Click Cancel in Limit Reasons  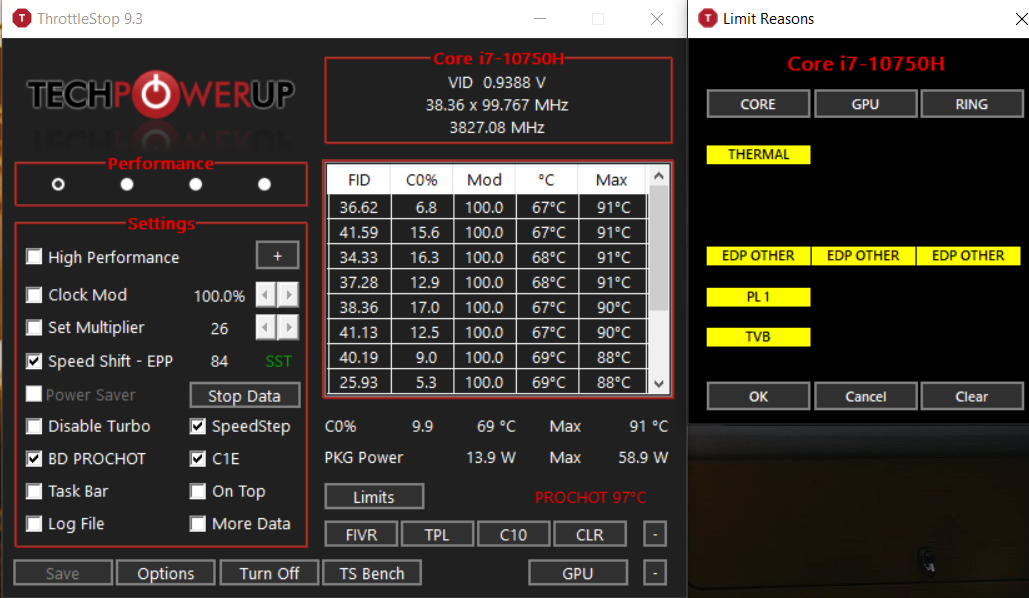coord(865,396)
